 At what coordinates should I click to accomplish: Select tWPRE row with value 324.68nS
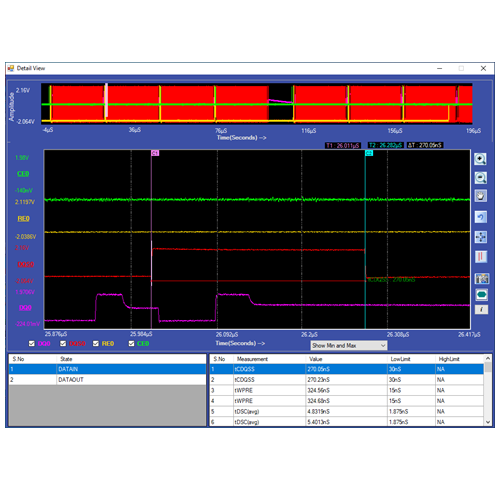[347, 401]
